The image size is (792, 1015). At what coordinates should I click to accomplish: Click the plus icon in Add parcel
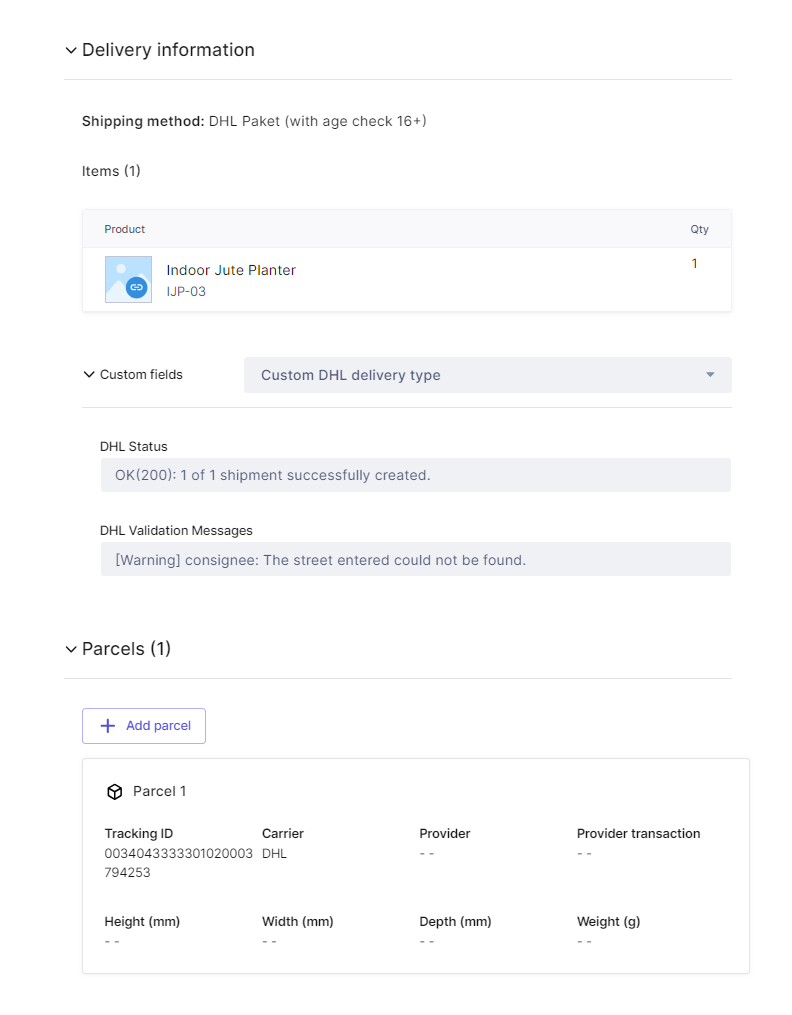pyautogui.click(x=108, y=726)
